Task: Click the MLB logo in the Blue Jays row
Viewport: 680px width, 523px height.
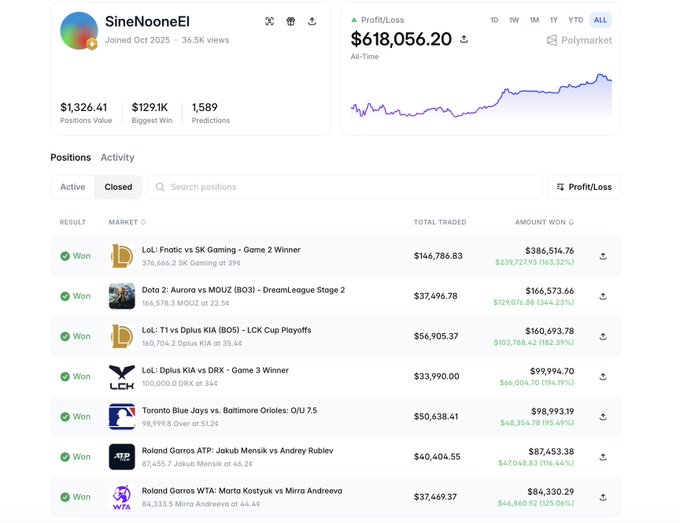Action: click(x=122, y=417)
